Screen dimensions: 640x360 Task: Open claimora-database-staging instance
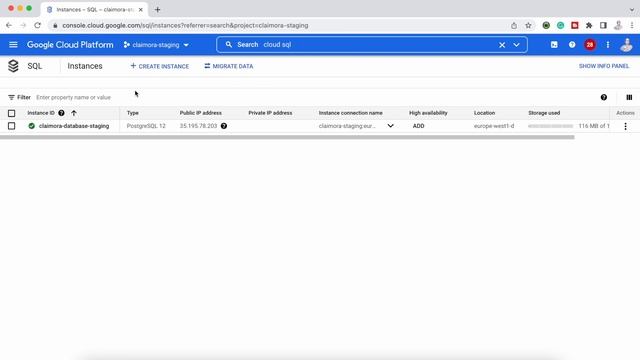[74, 126]
